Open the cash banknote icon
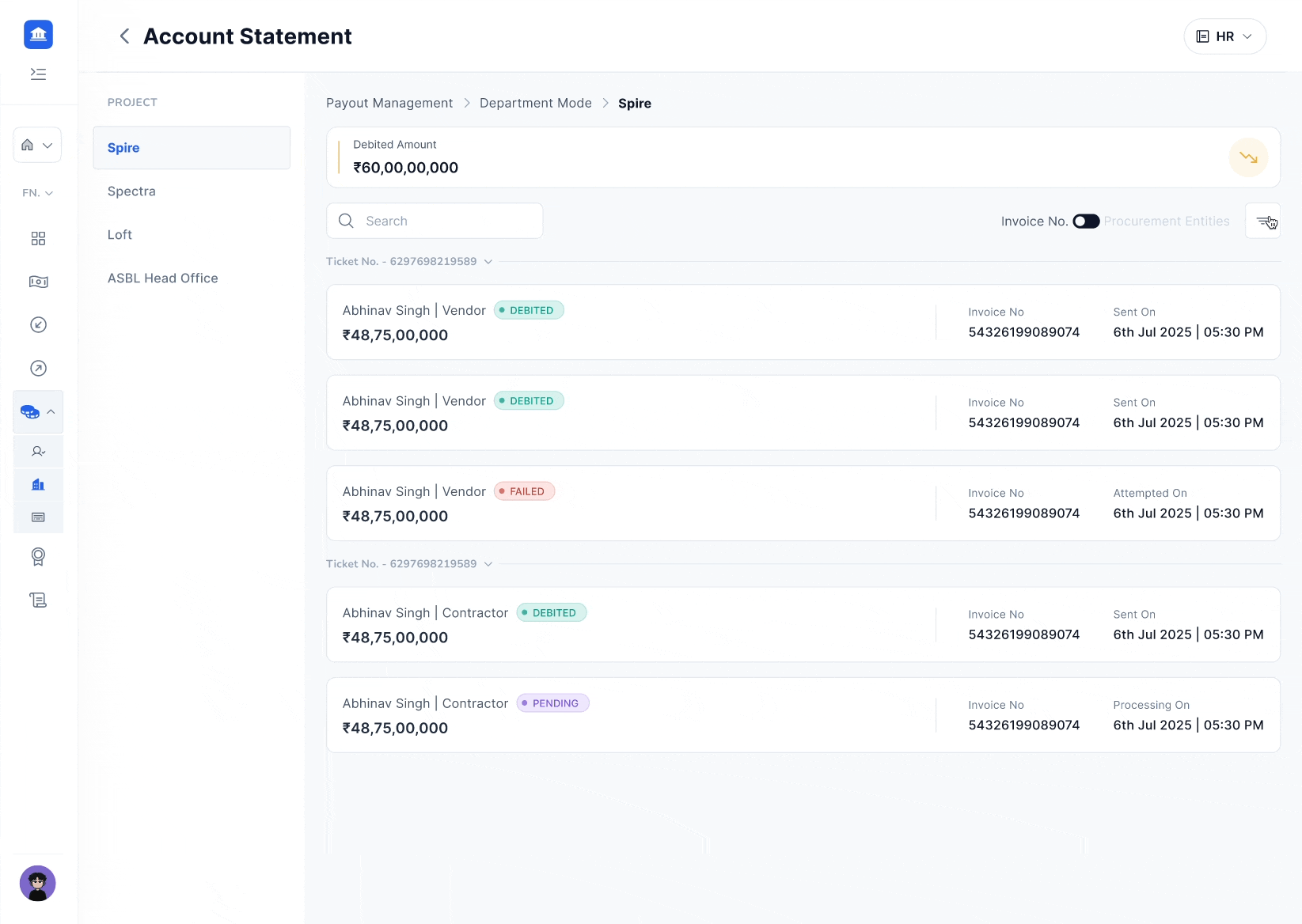This screenshot has width=1302, height=924. [38, 282]
